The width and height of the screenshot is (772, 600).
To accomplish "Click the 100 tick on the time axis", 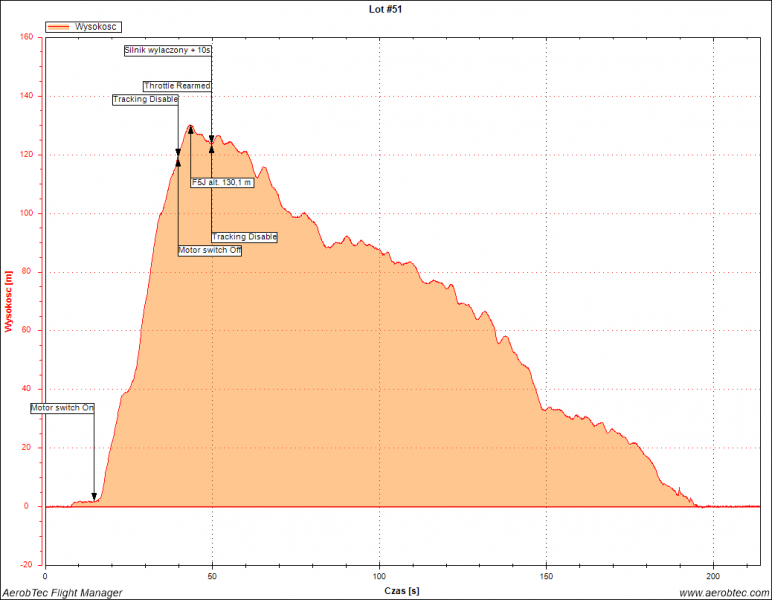I will [379, 577].
